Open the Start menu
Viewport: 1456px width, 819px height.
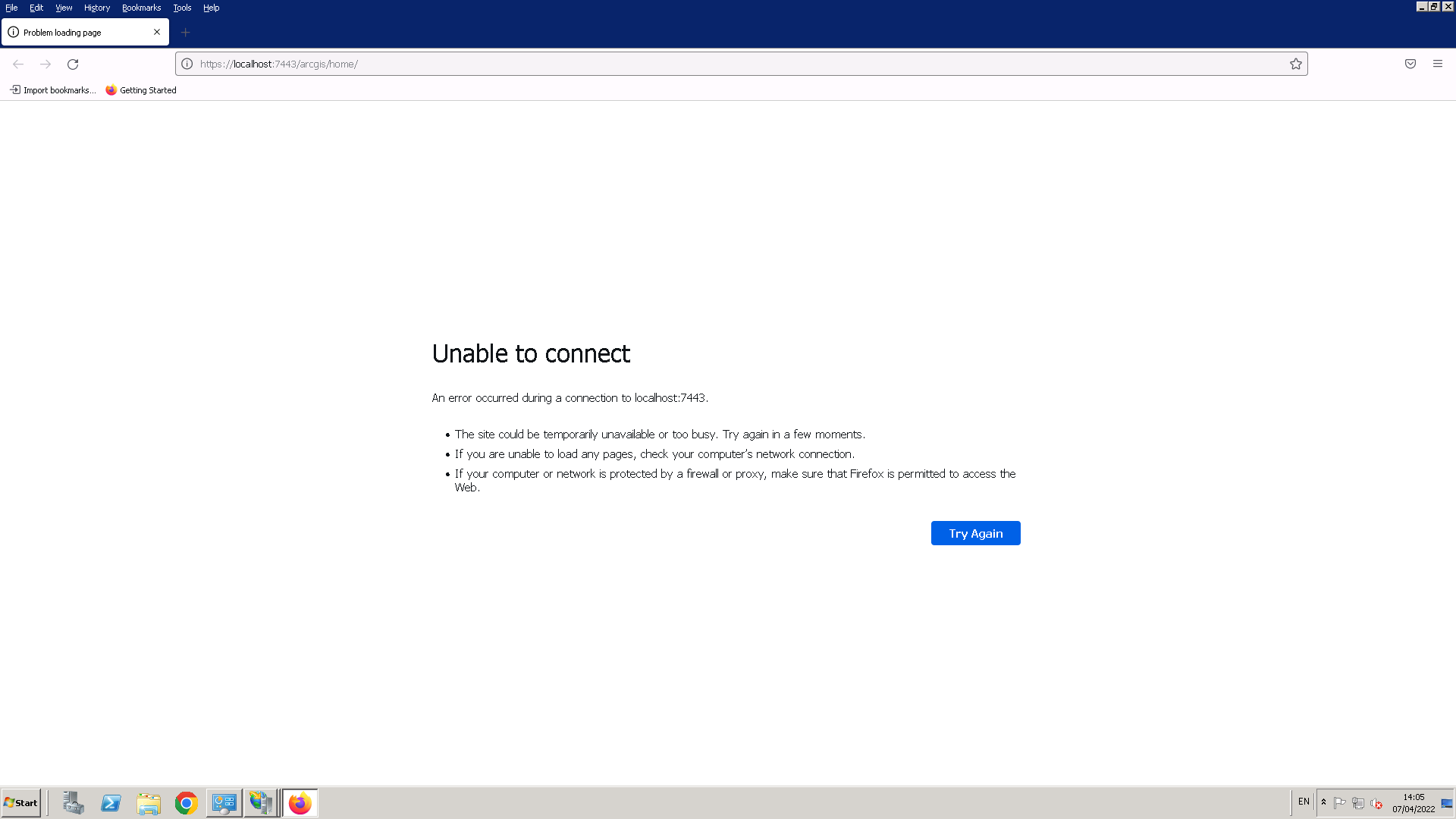(x=20, y=802)
